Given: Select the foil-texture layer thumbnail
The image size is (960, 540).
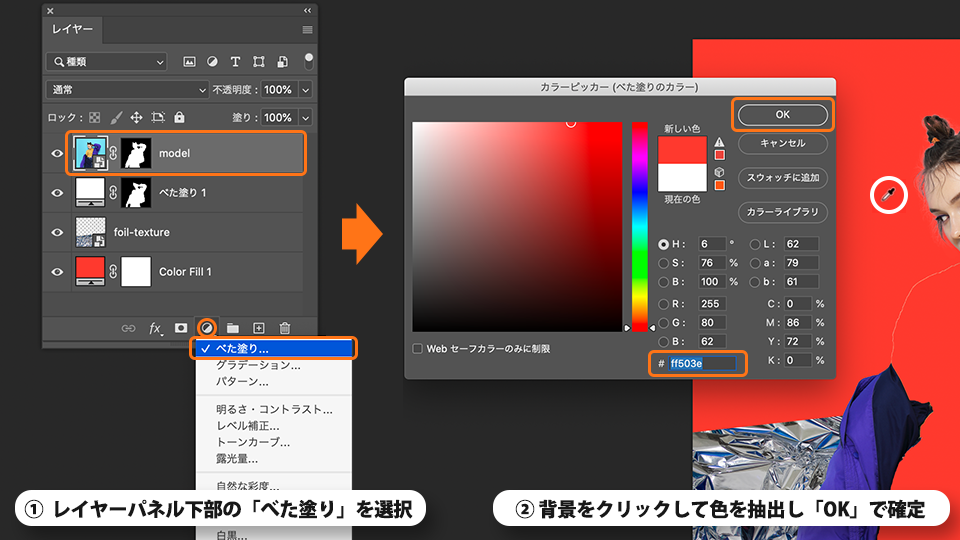Looking at the screenshot, I should 90,232.
